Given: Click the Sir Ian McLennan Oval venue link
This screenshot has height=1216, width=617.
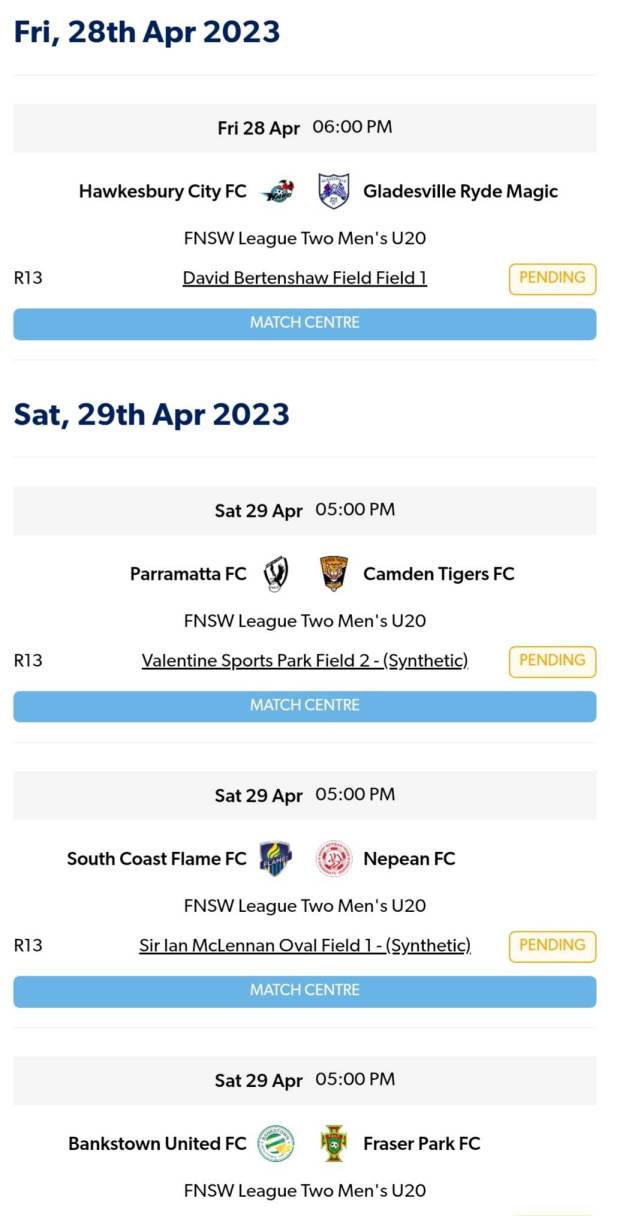Looking at the screenshot, I should pyautogui.click(x=305, y=945).
